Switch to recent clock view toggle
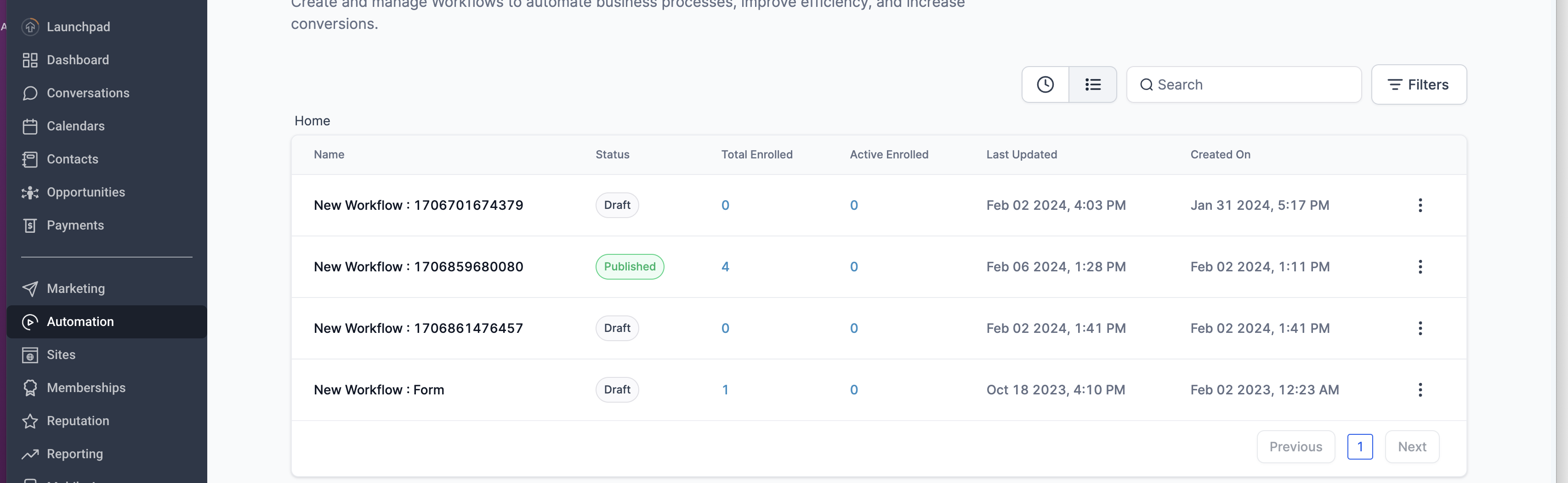 (x=1045, y=84)
